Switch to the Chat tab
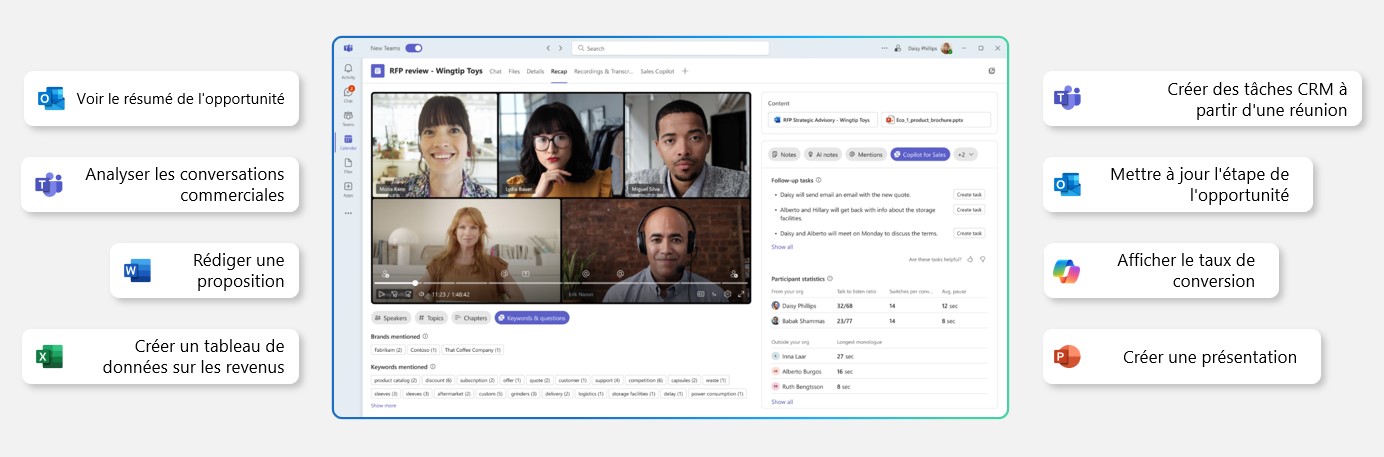 click(x=495, y=71)
